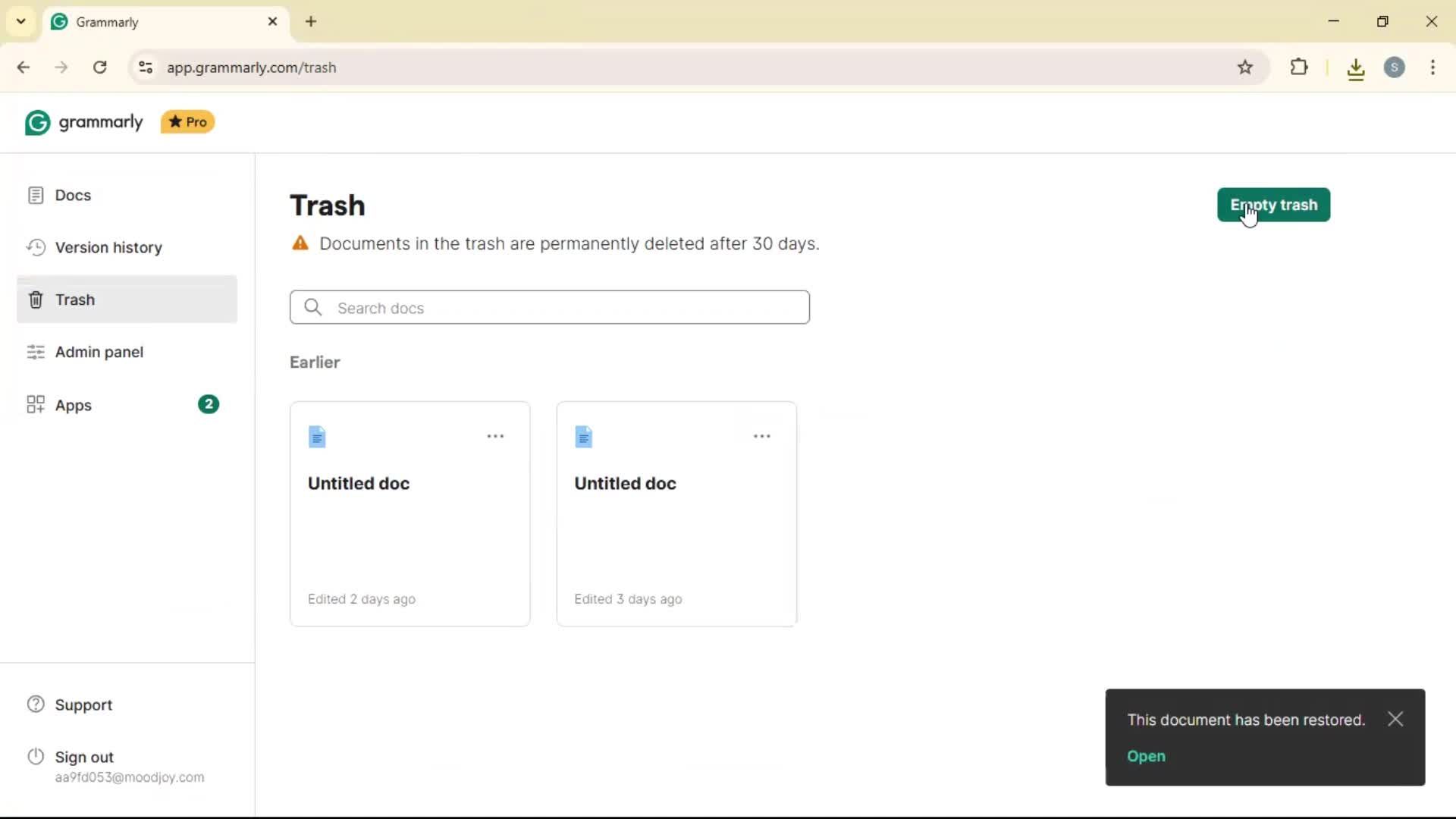The image size is (1456, 819).
Task: Click the Trash bin icon in sidebar
Action: 36,300
